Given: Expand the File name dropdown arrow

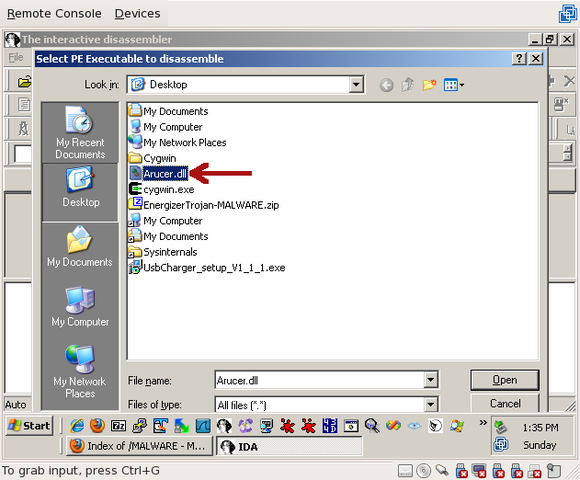Looking at the screenshot, I should coord(431,380).
